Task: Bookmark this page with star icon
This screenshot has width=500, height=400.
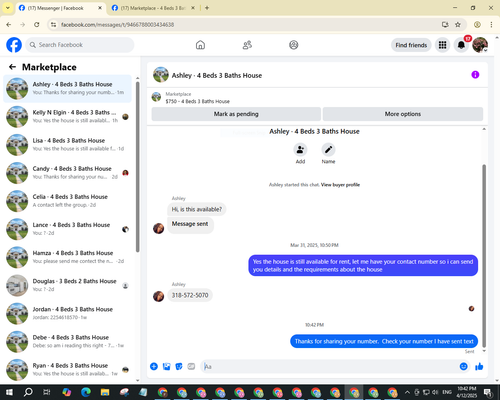Action: [458, 25]
